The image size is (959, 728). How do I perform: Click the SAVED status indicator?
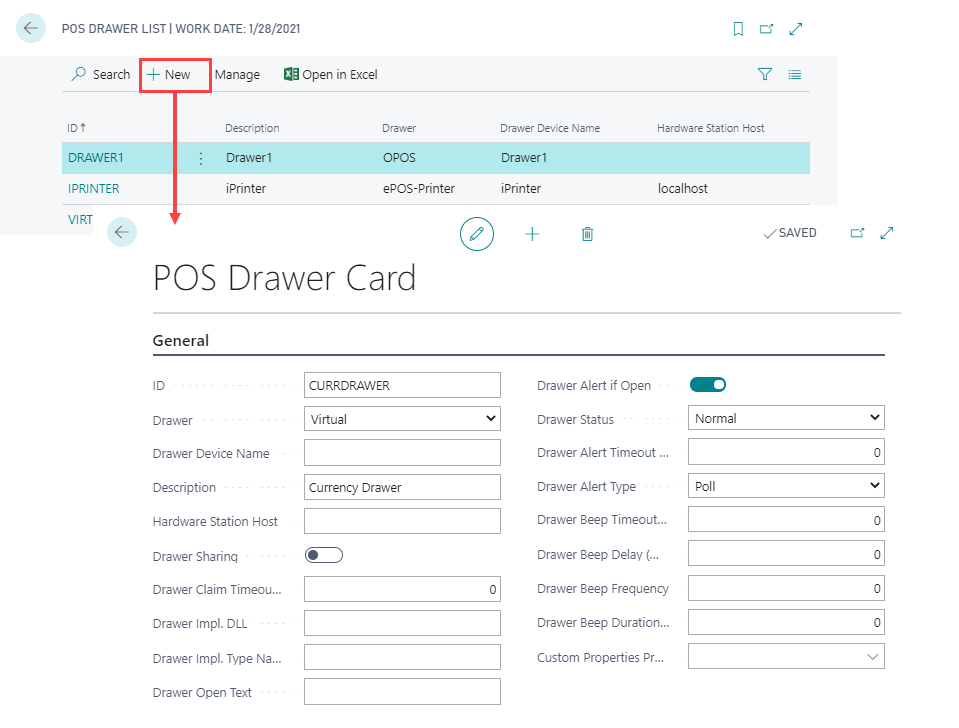[x=790, y=233]
